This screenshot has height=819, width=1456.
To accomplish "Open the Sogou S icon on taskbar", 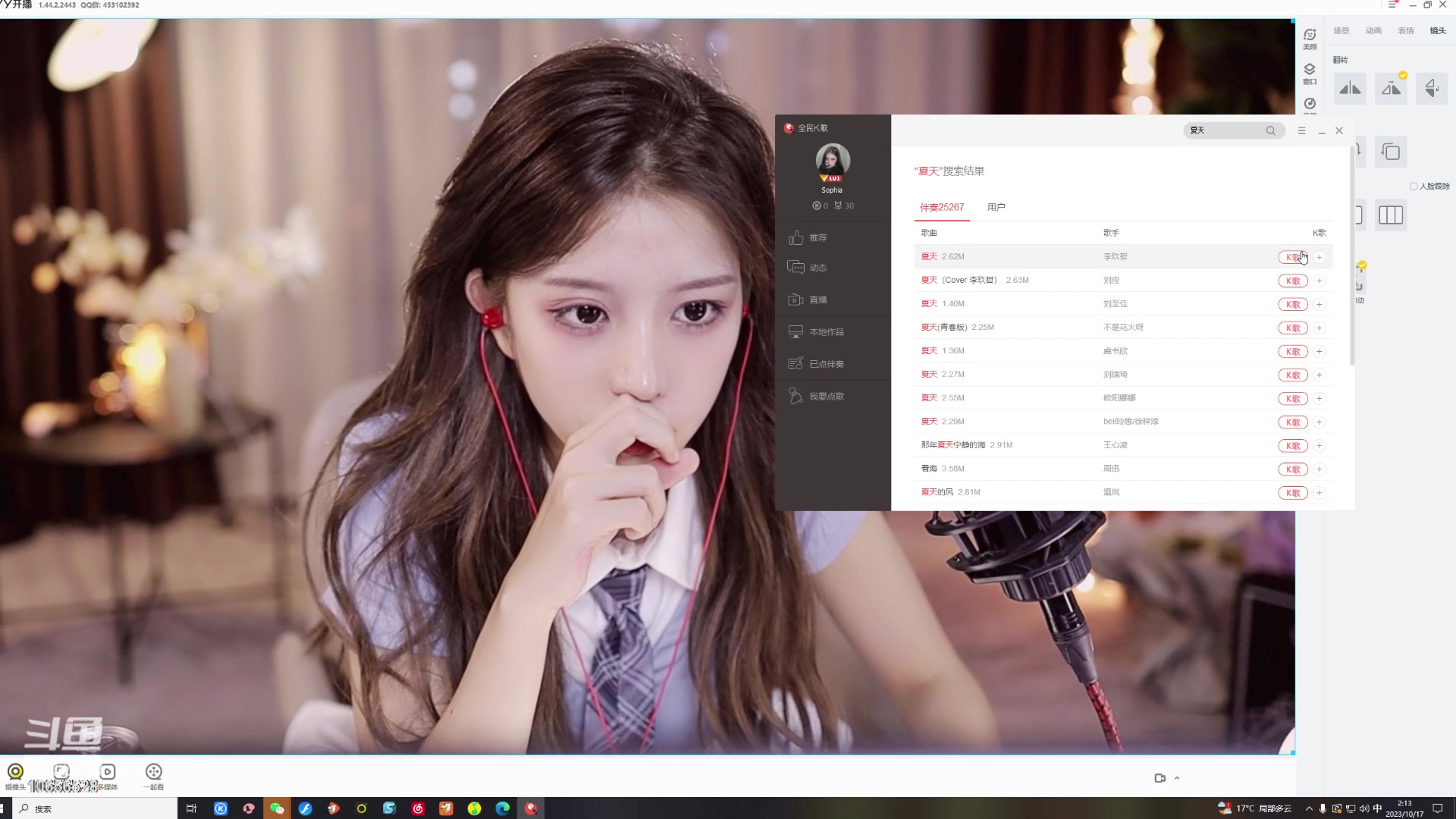I will coord(389,808).
